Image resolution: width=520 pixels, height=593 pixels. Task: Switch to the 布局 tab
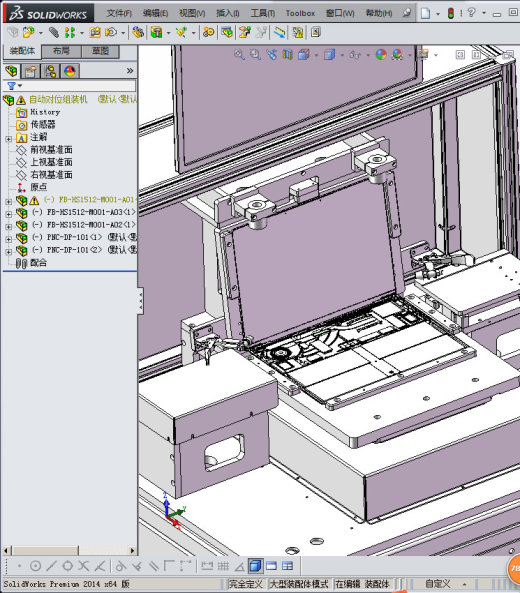(x=61, y=51)
